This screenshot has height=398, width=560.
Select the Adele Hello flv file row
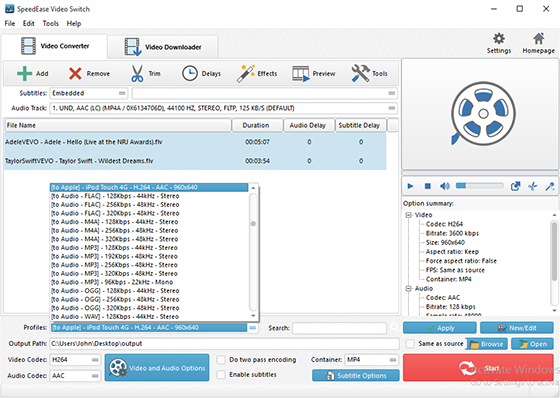pos(195,142)
